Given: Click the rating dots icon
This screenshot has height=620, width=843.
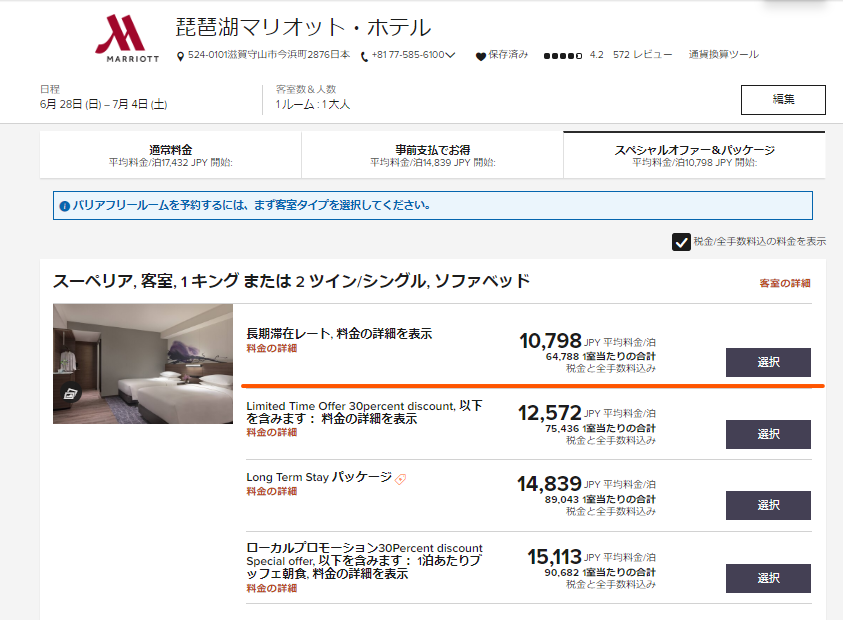Looking at the screenshot, I should point(562,55).
